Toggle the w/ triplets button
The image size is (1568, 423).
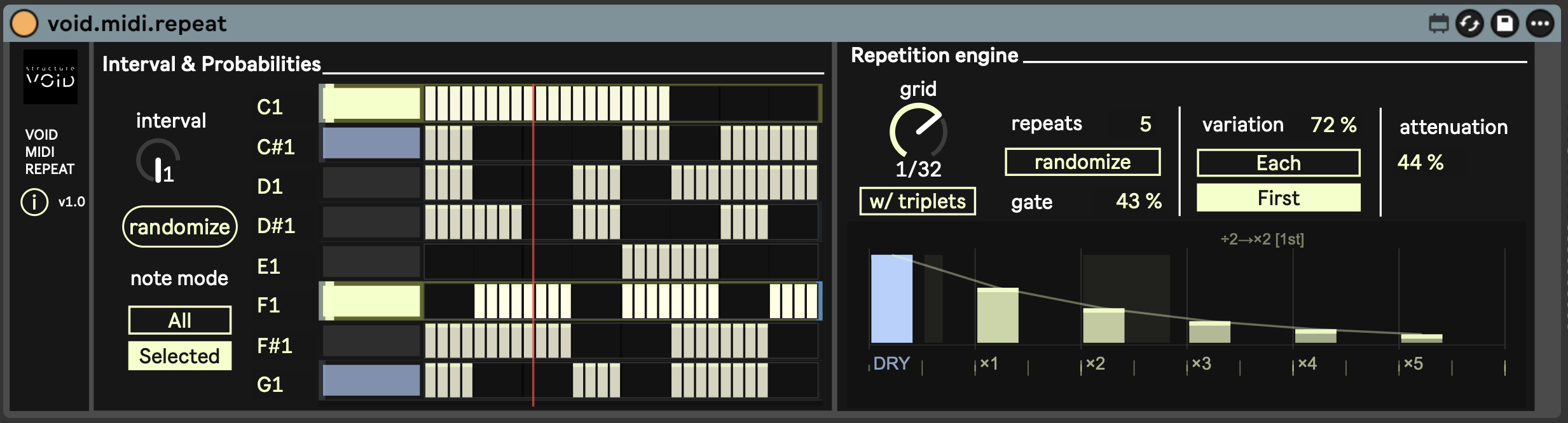pos(917,201)
